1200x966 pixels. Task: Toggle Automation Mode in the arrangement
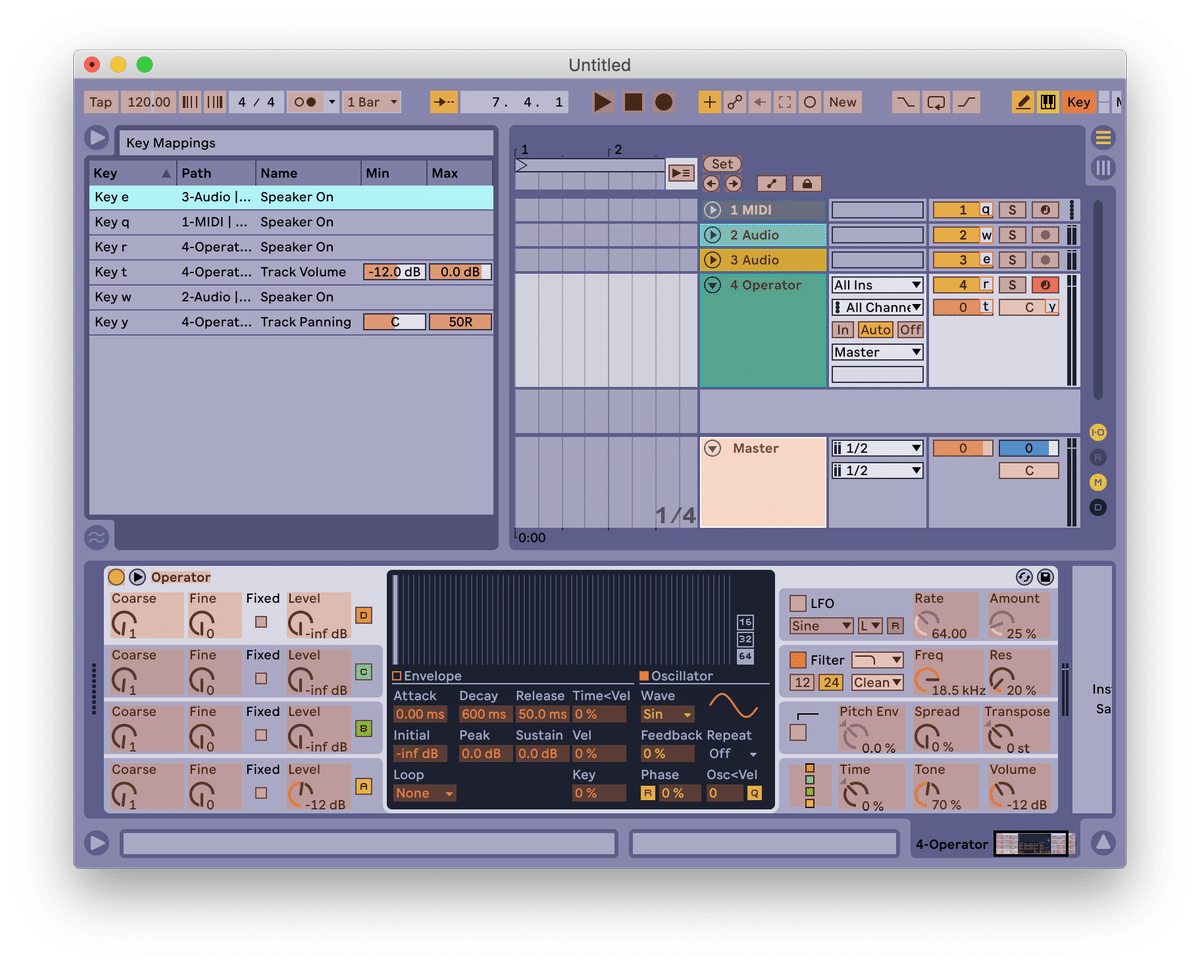point(771,183)
